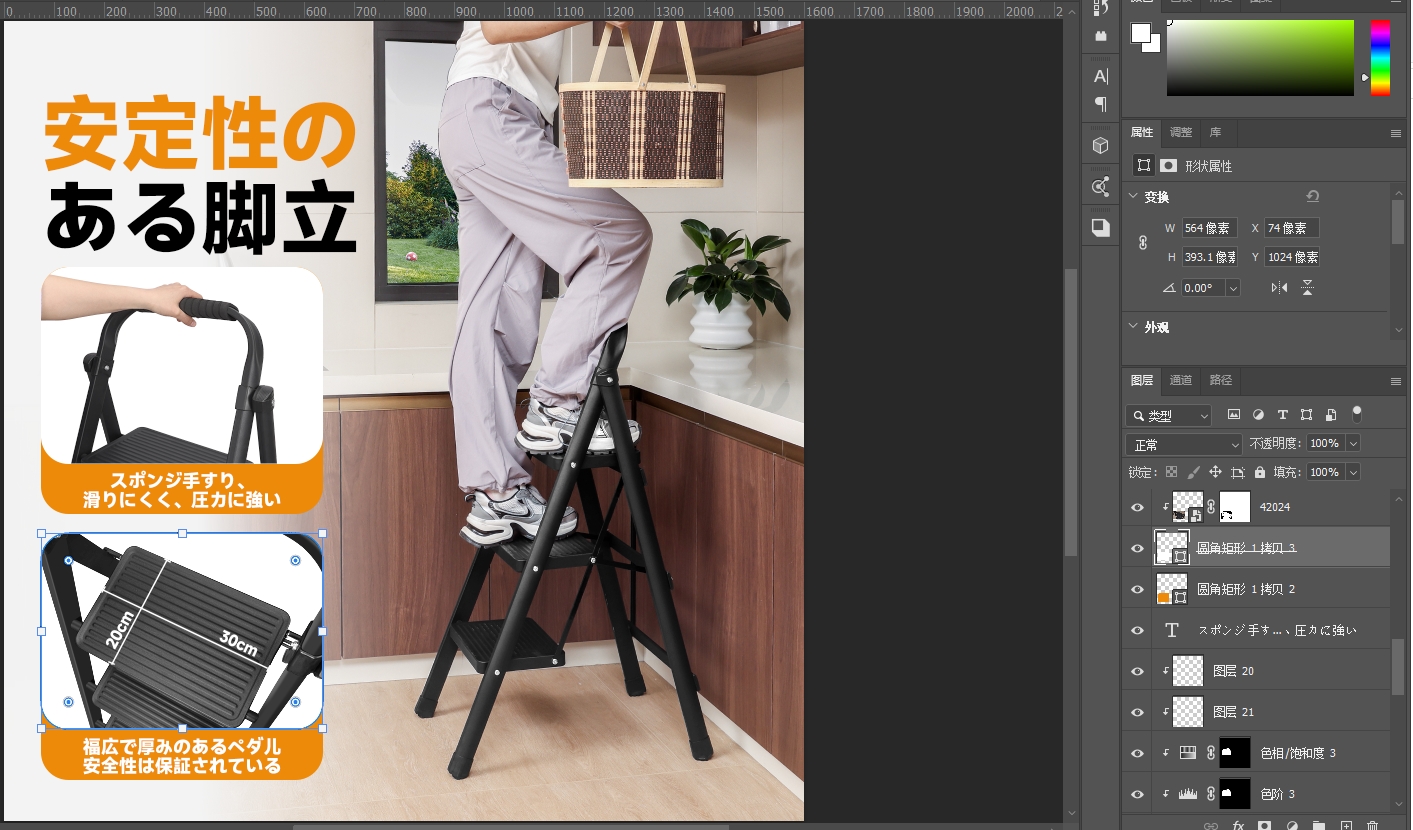Image resolution: width=1413 pixels, height=830 pixels.
Task: Switch to the 调整 tab
Action: tap(1181, 132)
